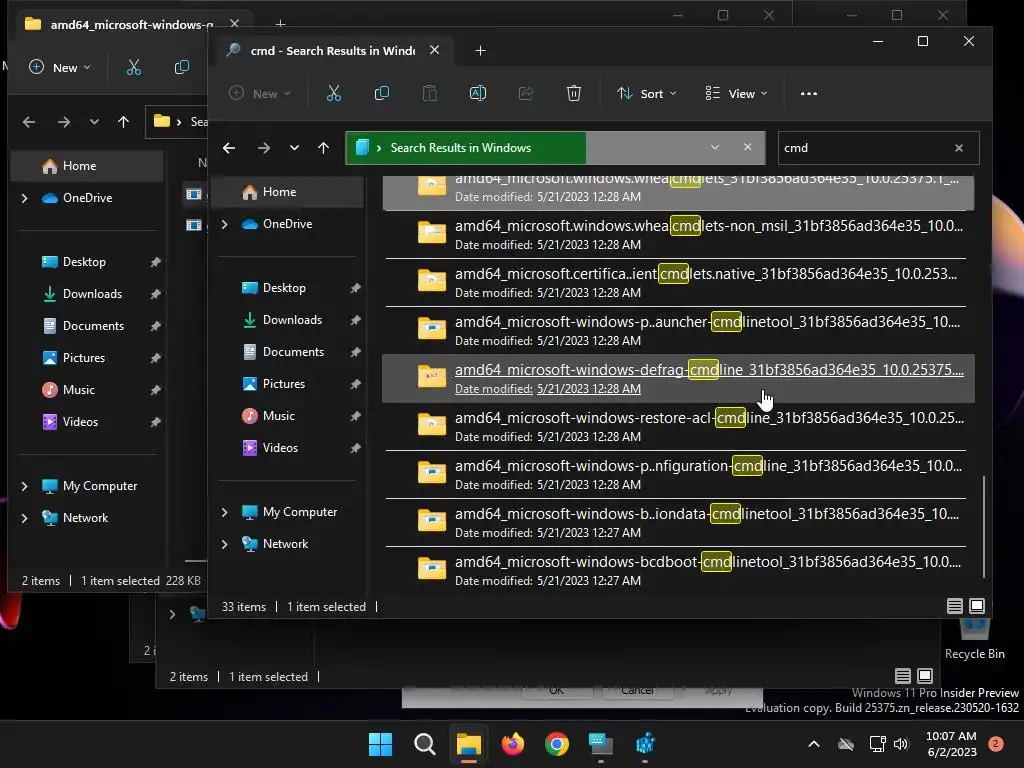Go up one level in back amd64 window
The height and width of the screenshot is (768, 1024).
tap(123, 121)
